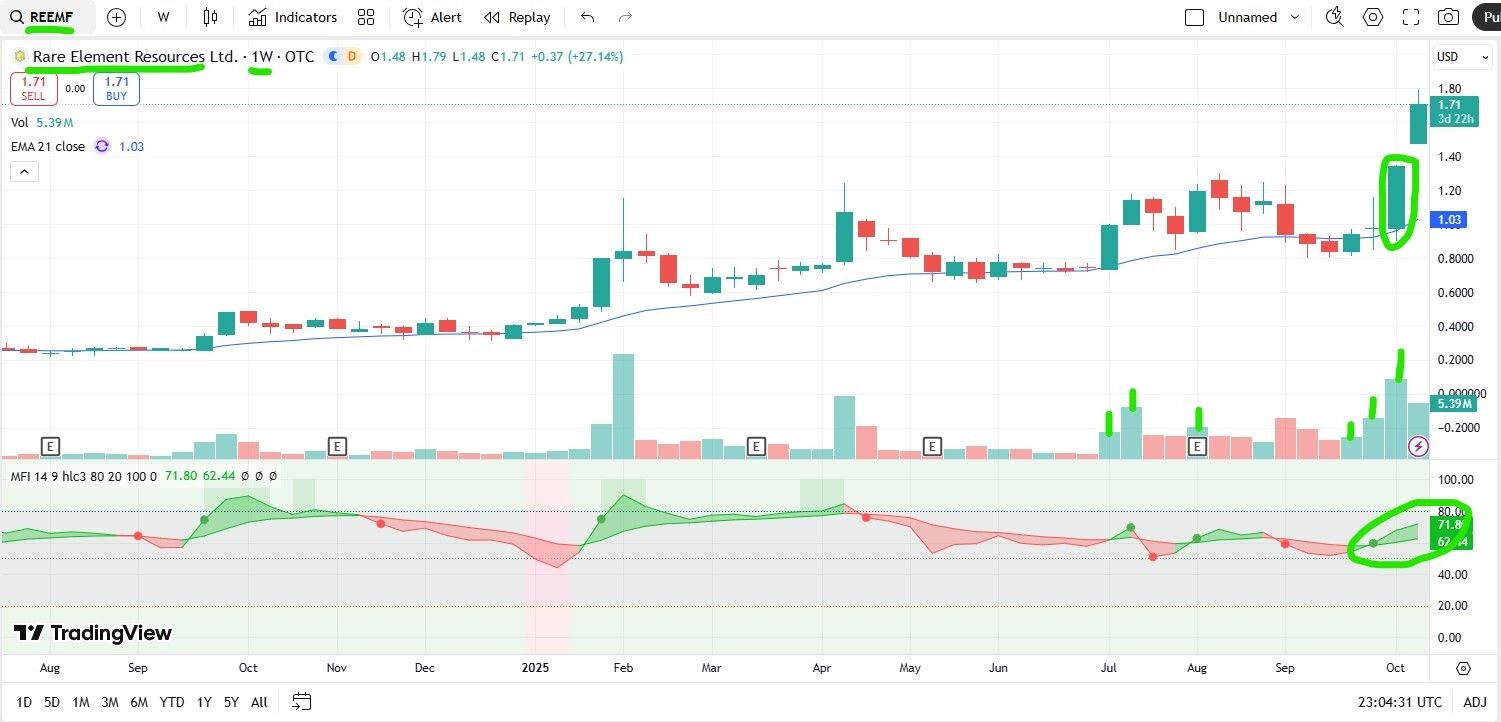Open earnings marker E in early August 2025
The width and height of the screenshot is (1501, 722).
(x=1198, y=446)
